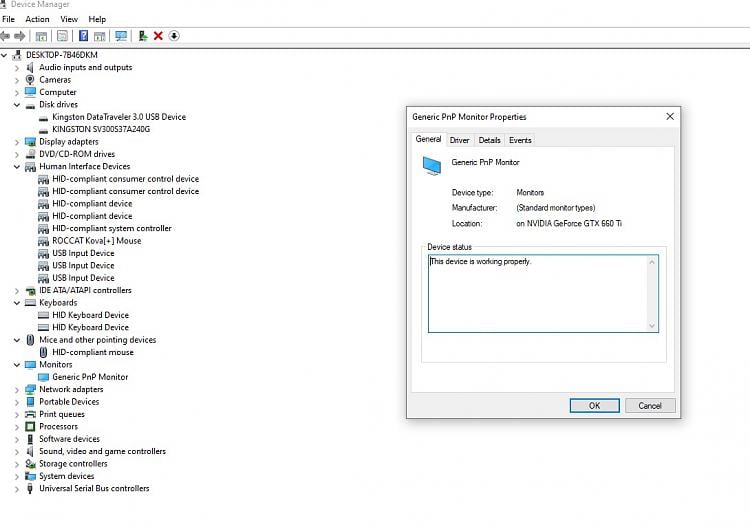The image size is (750, 527).
Task: Expand the Display adapters node
Action: 17,142
